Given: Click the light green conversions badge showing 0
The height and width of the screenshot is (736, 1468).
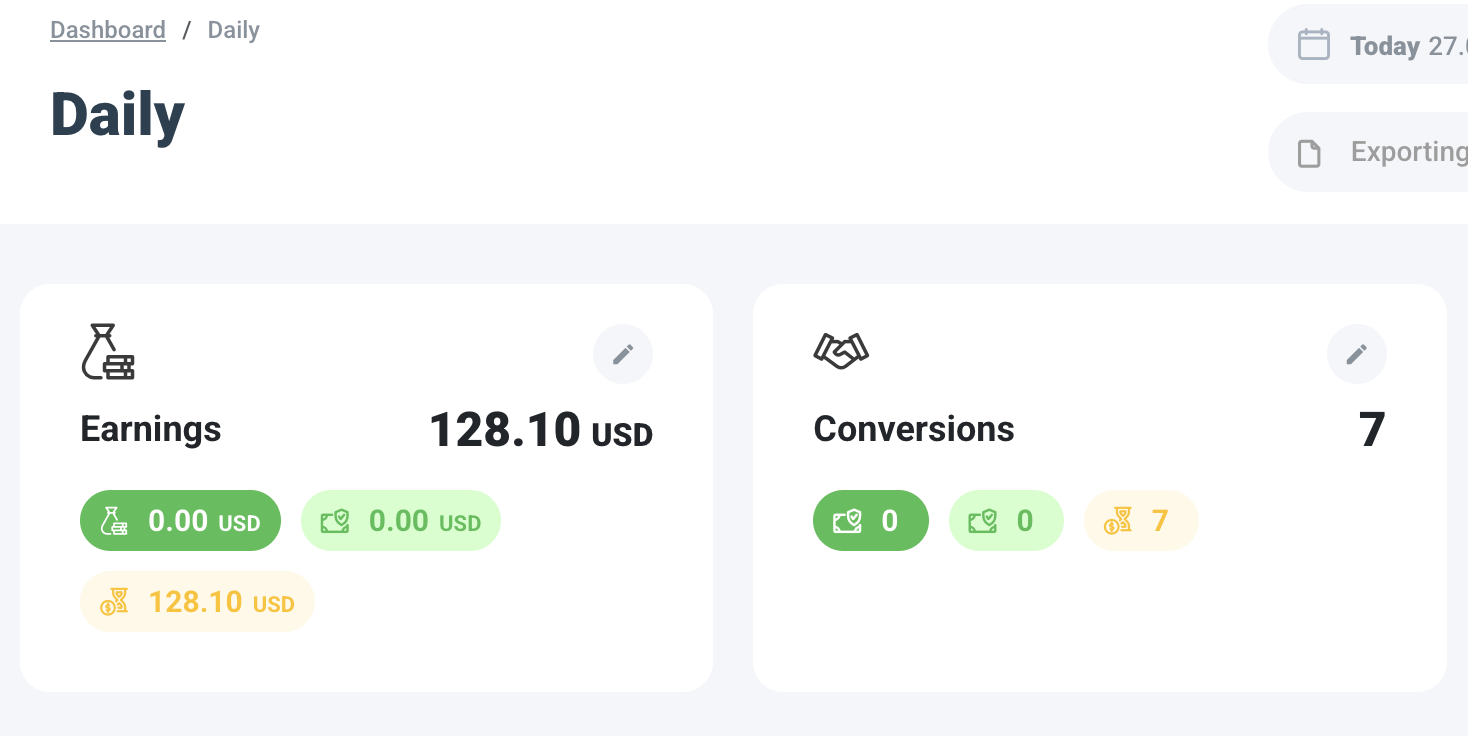Looking at the screenshot, I should 1005,520.
